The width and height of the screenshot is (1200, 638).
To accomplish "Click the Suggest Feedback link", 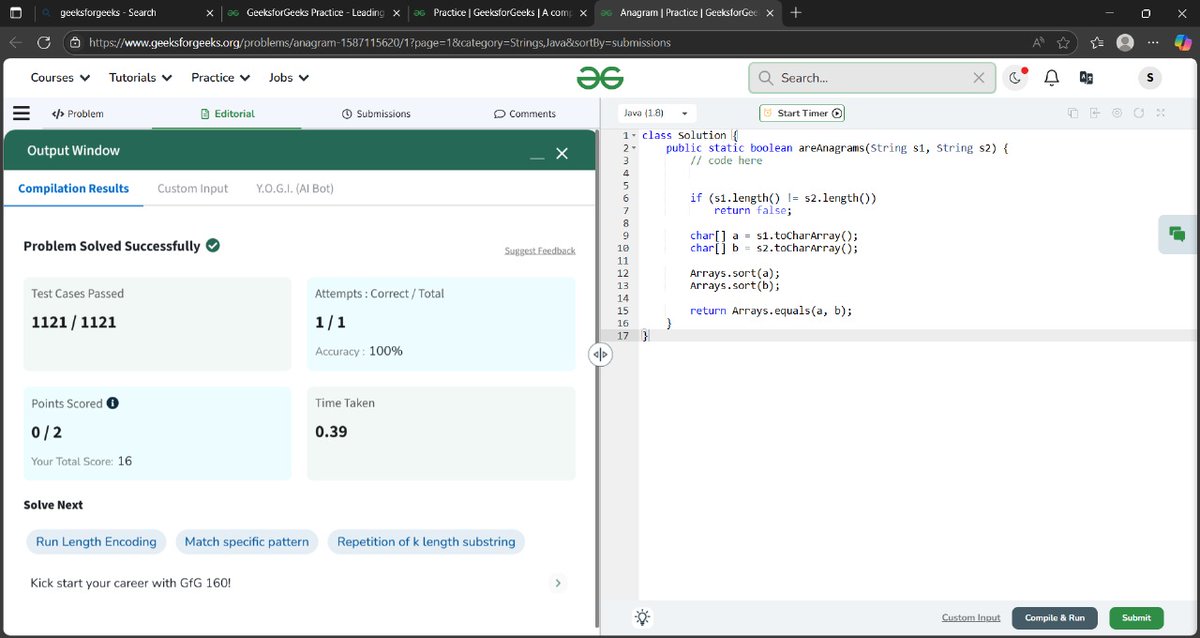I will tap(540, 250).
